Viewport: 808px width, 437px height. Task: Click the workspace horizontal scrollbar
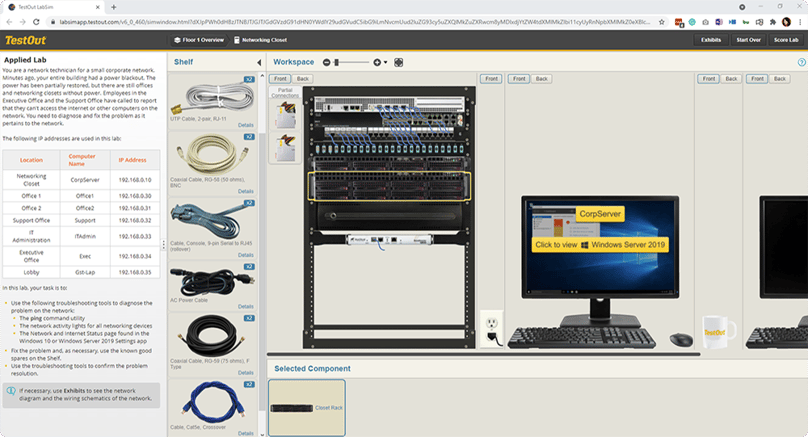[x=483, y=355]
